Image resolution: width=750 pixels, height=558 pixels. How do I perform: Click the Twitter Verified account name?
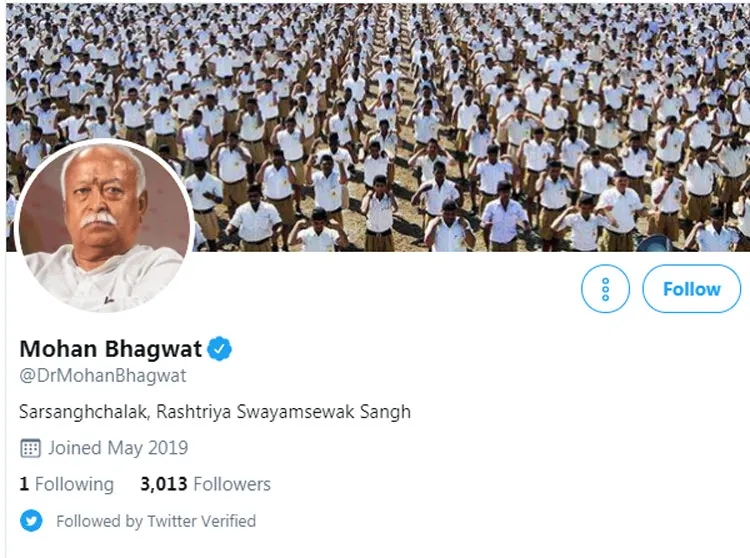point(201,521)
